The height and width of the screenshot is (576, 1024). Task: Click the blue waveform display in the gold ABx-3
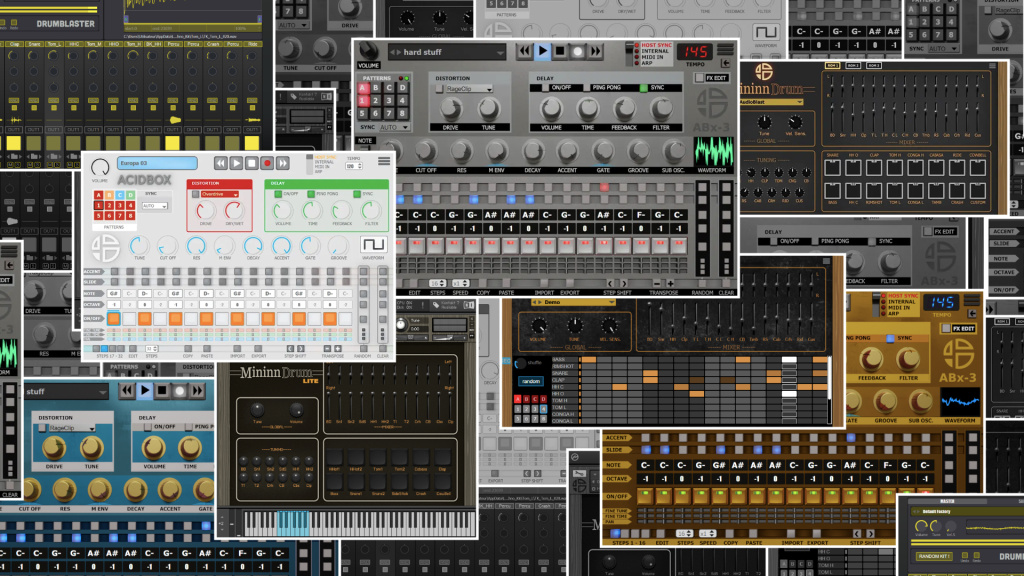pyautogui.click(x=959, y=402)
